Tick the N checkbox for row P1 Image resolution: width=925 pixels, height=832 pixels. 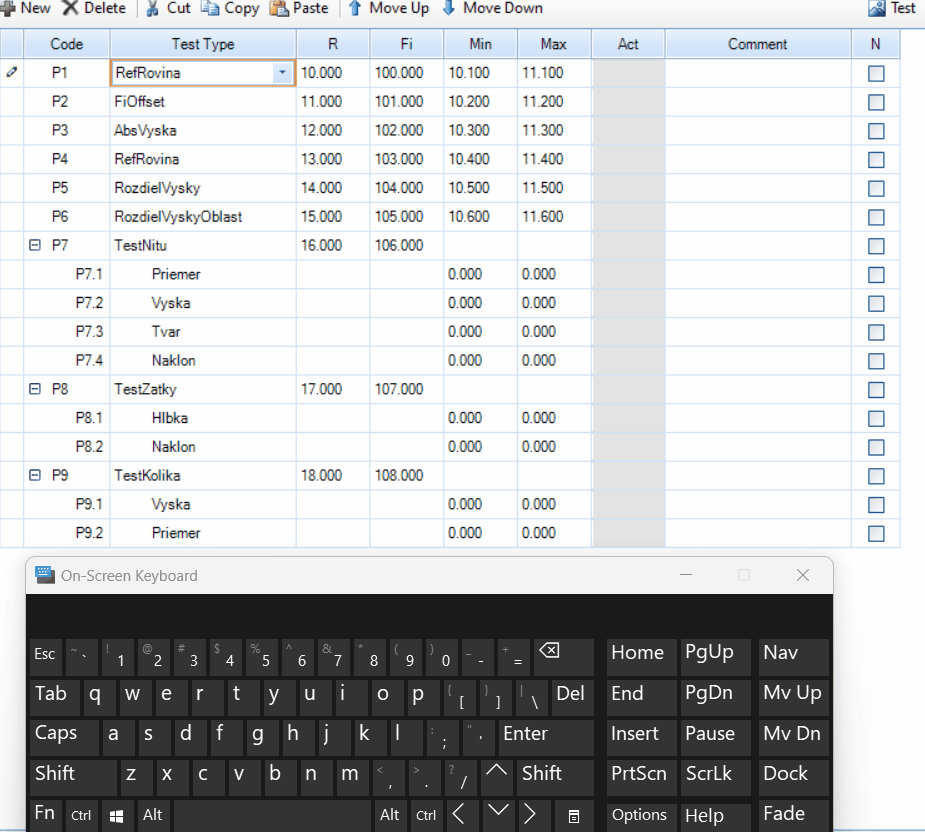pyautogui.click(x=876, y=73)
